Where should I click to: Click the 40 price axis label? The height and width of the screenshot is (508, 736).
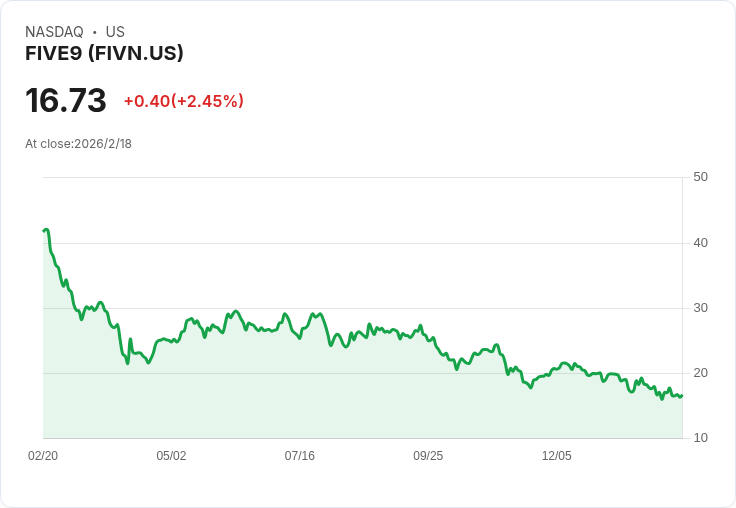click(700, 243)
